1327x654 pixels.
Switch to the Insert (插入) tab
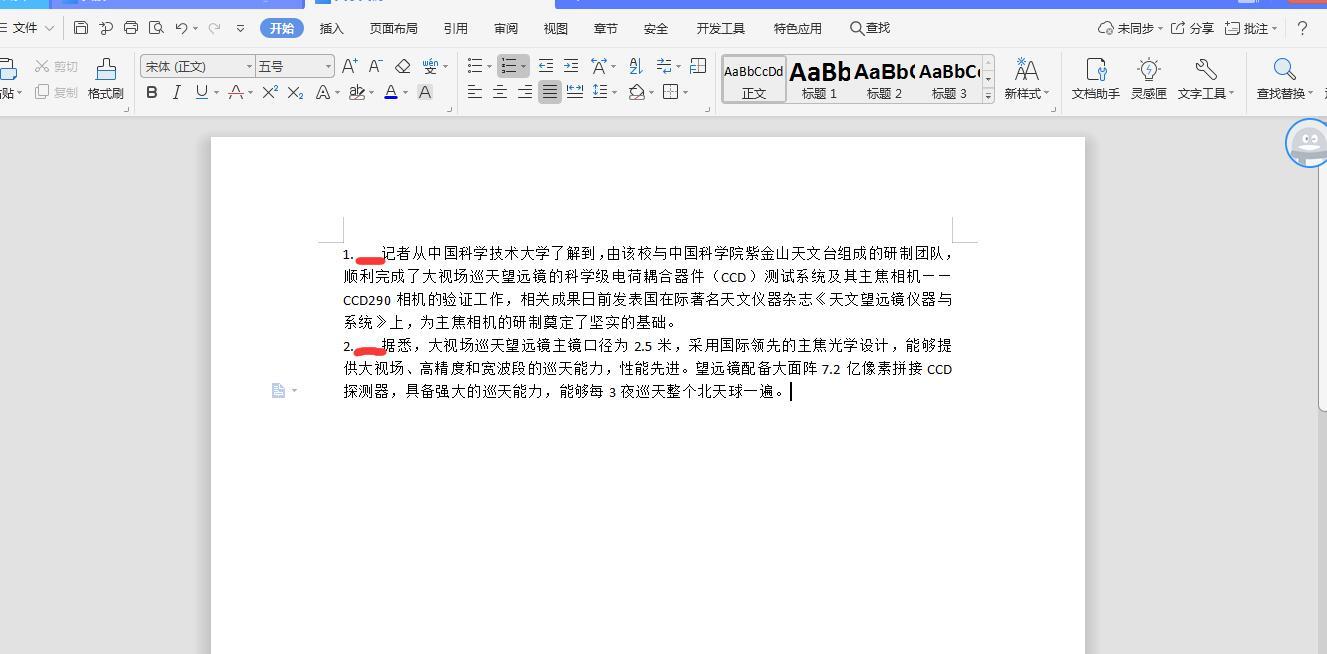click(x=331, y=28)
